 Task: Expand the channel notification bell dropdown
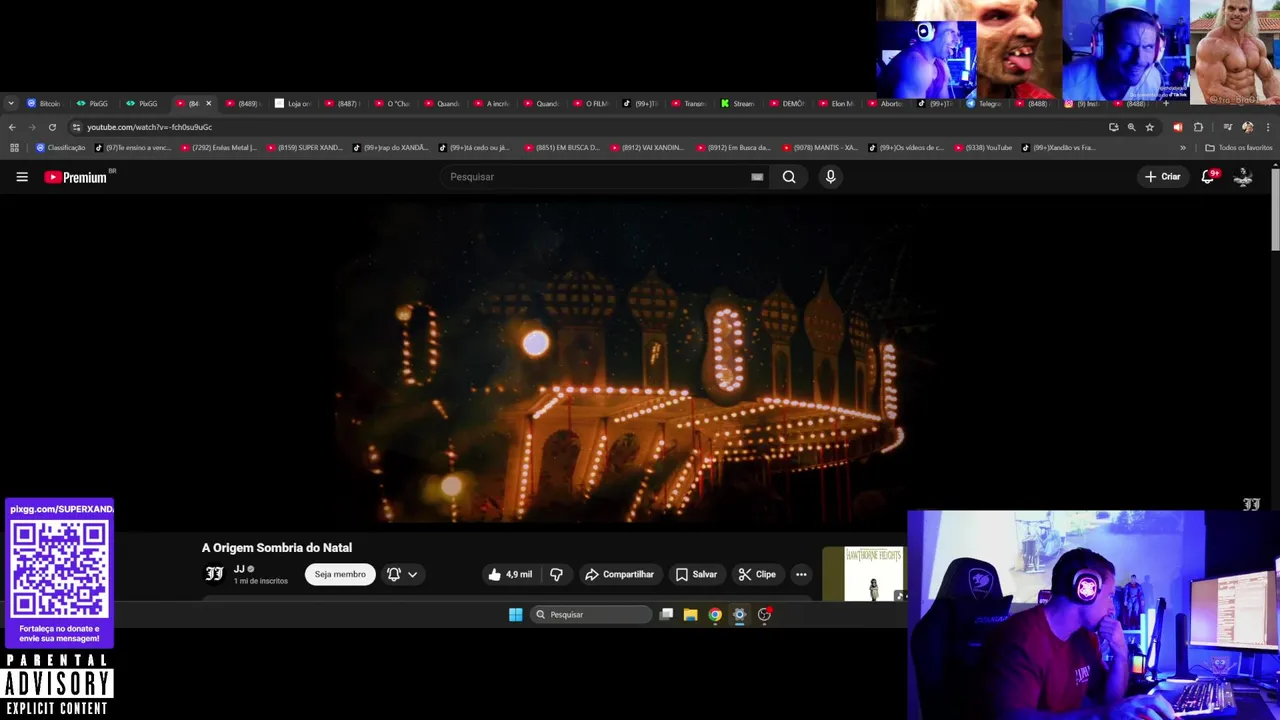402,574
